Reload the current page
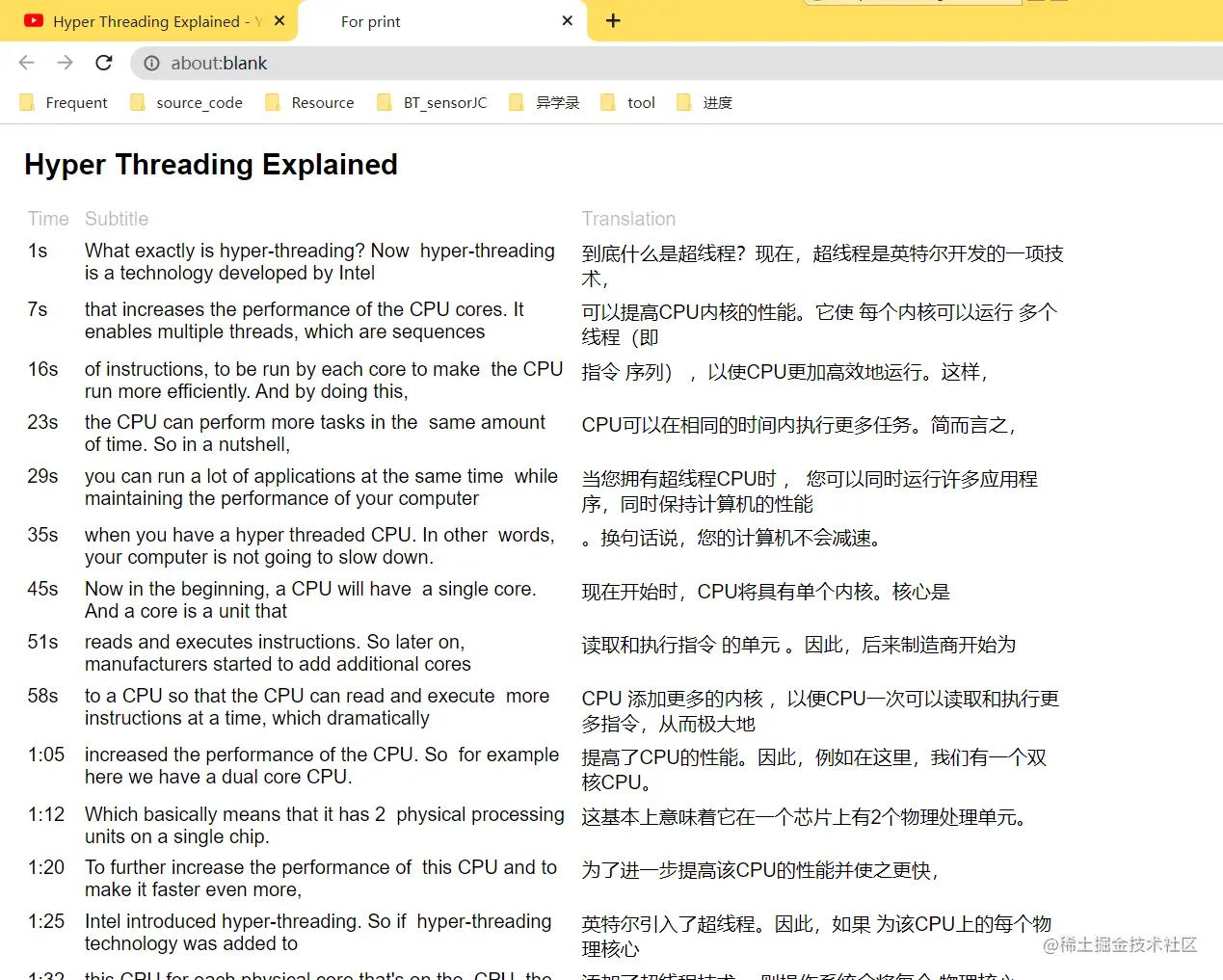 point(104,63)
